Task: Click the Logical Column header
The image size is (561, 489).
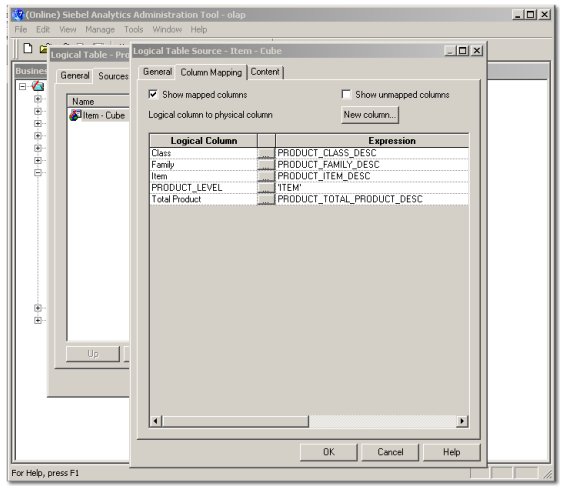Action: click(204, 141)
